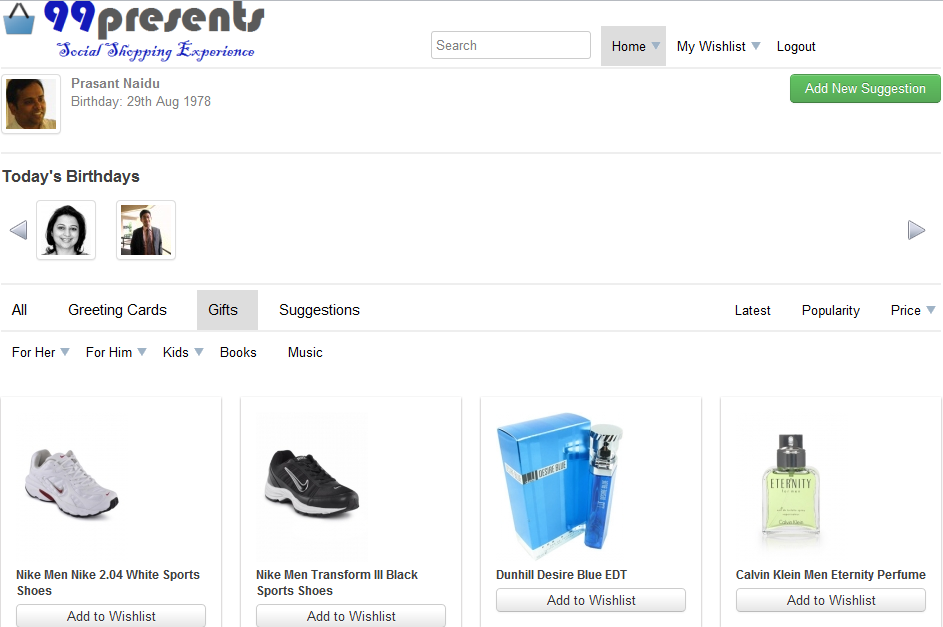Focus the Search input field
943x627 pixels.
pos(511,45)
